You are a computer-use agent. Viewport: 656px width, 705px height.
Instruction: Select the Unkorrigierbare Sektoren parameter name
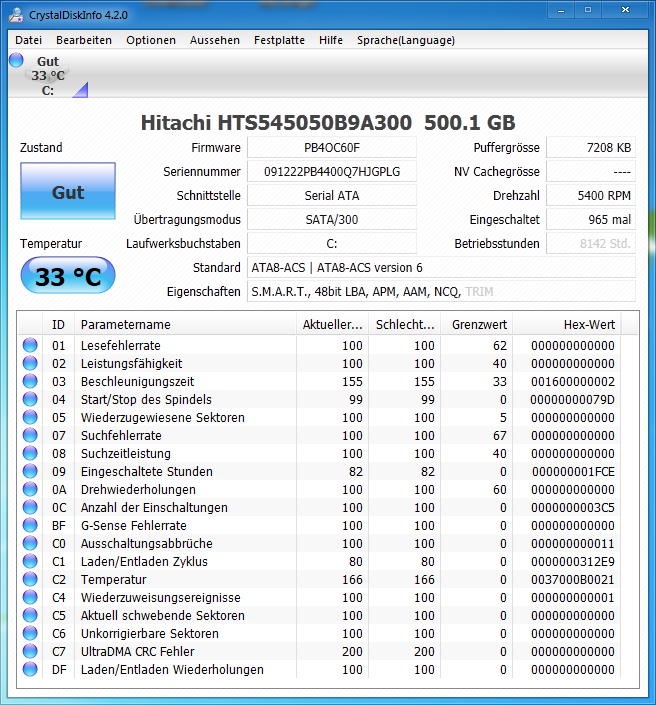[149, 634]
